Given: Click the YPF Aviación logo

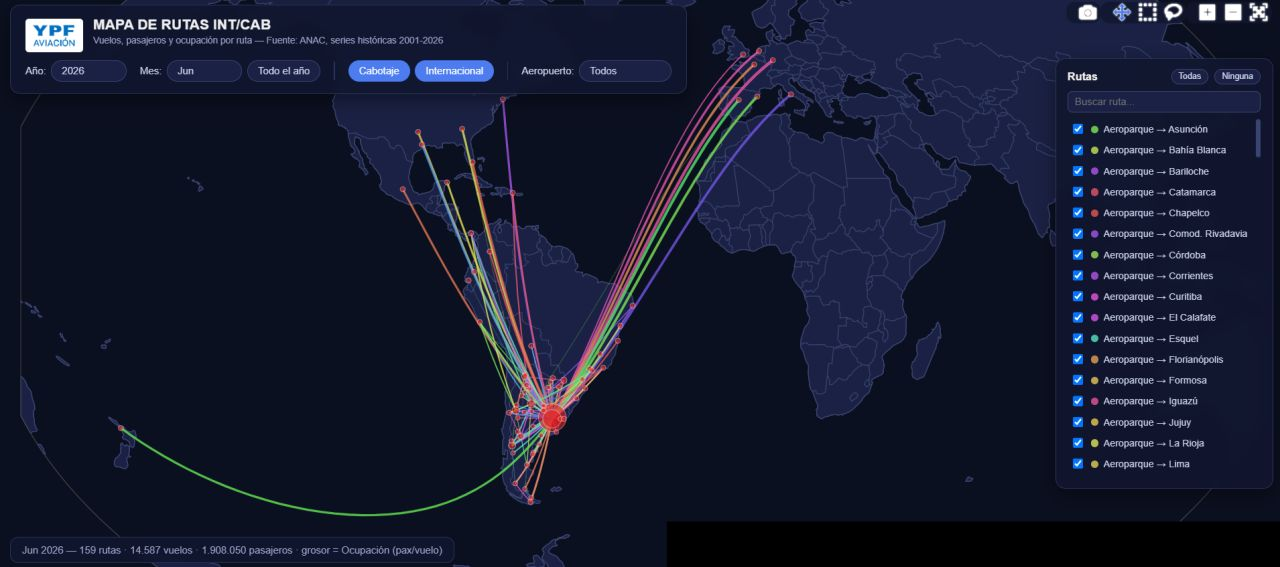Looking at the screenshot, I should (x=54, y=35).
